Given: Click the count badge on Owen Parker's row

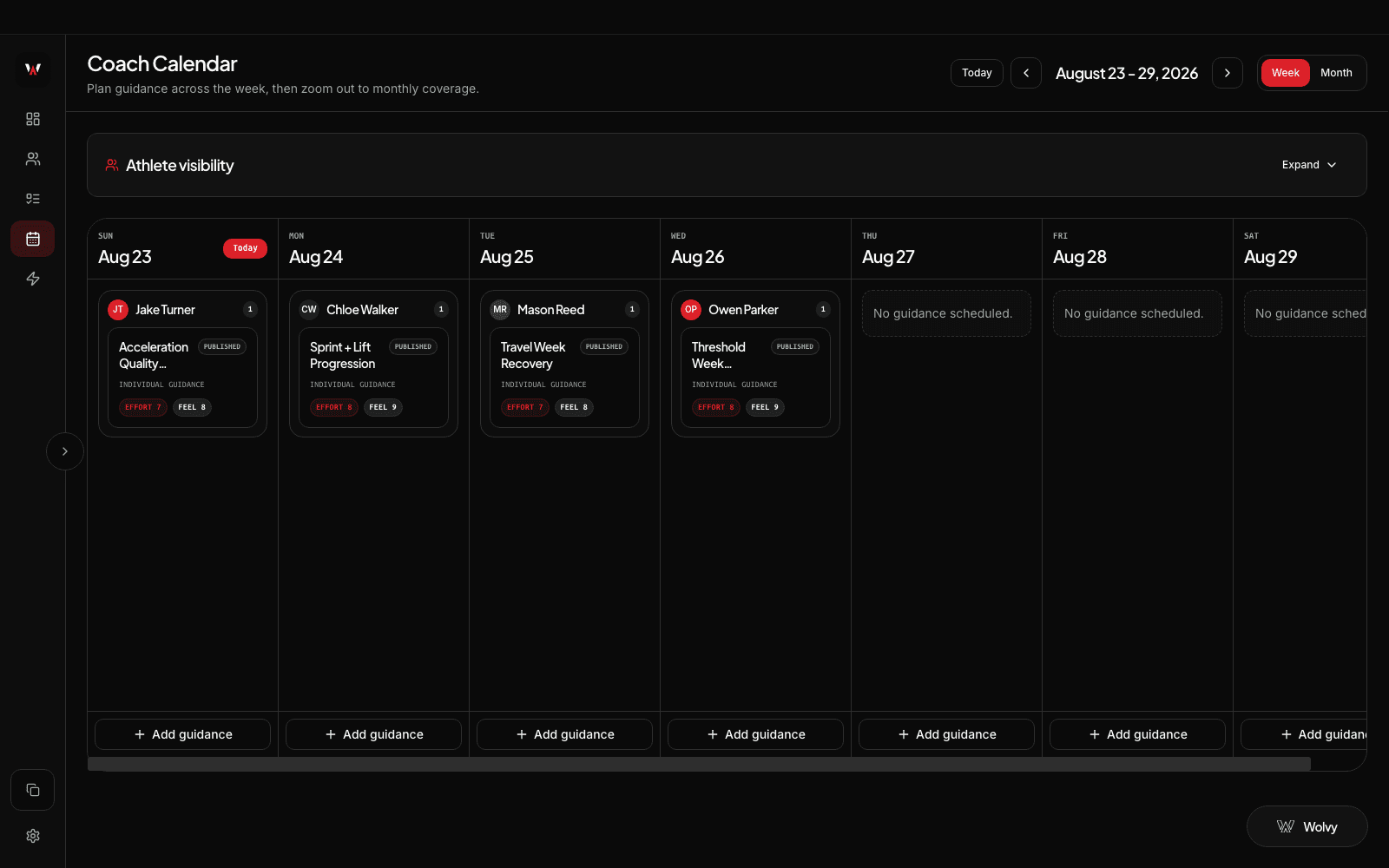Looking at the screenshot, I should click(x=823, y=310).
